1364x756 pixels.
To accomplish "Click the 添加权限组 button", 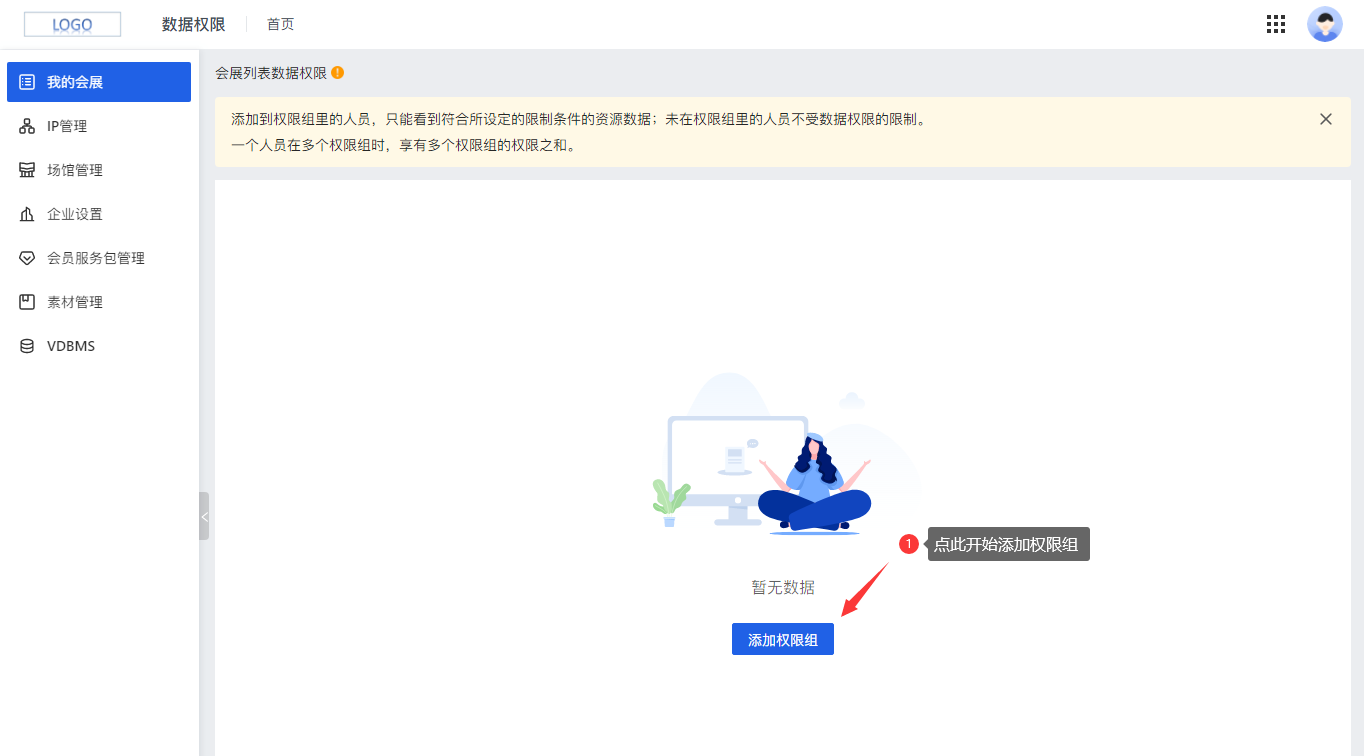I will [782, 639].
